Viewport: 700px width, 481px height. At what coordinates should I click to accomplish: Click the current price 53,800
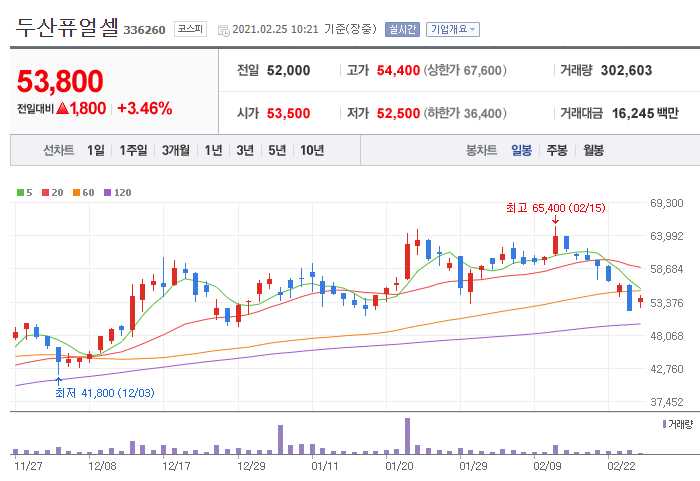pyautogui.click(x=60, y=82)
